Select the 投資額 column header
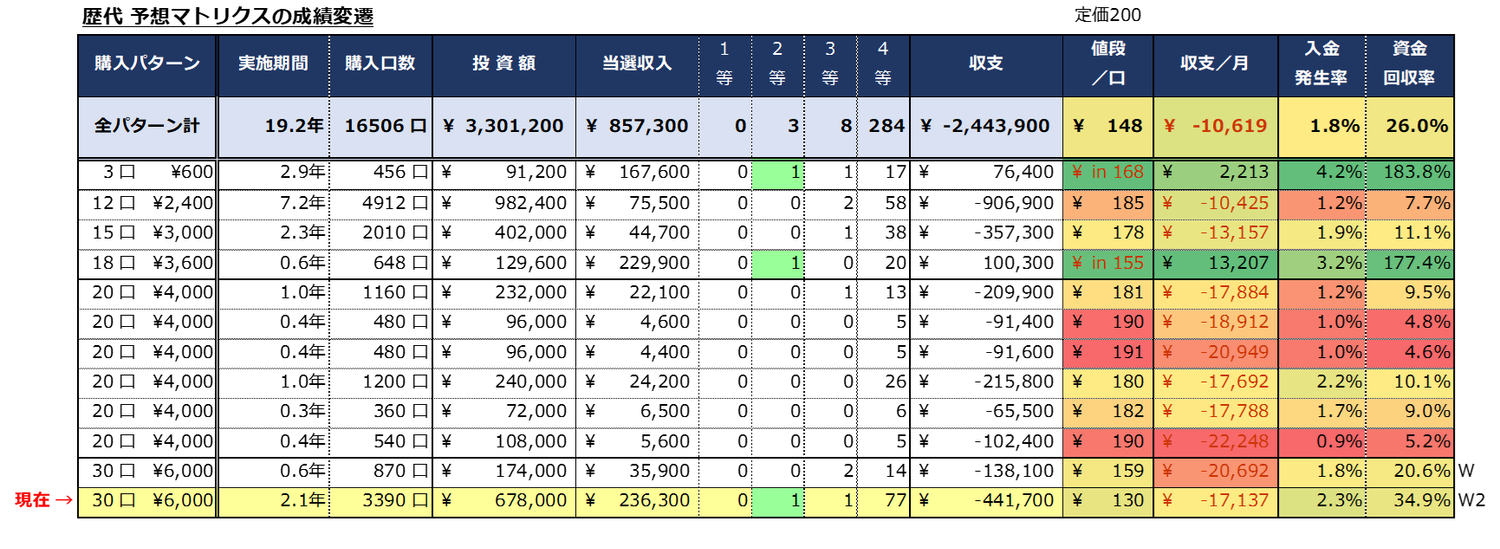Screen dimensions: 1500x549 click(x=504, y=63)
